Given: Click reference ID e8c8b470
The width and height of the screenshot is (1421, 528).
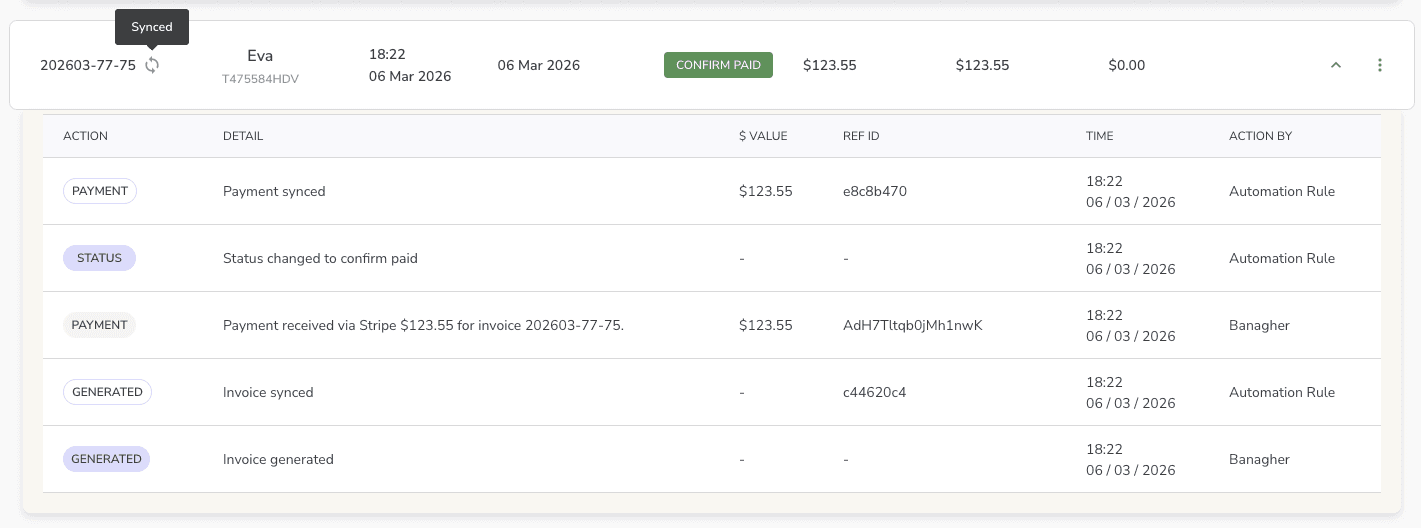Looking at the screenshot, I should (875, 191).
